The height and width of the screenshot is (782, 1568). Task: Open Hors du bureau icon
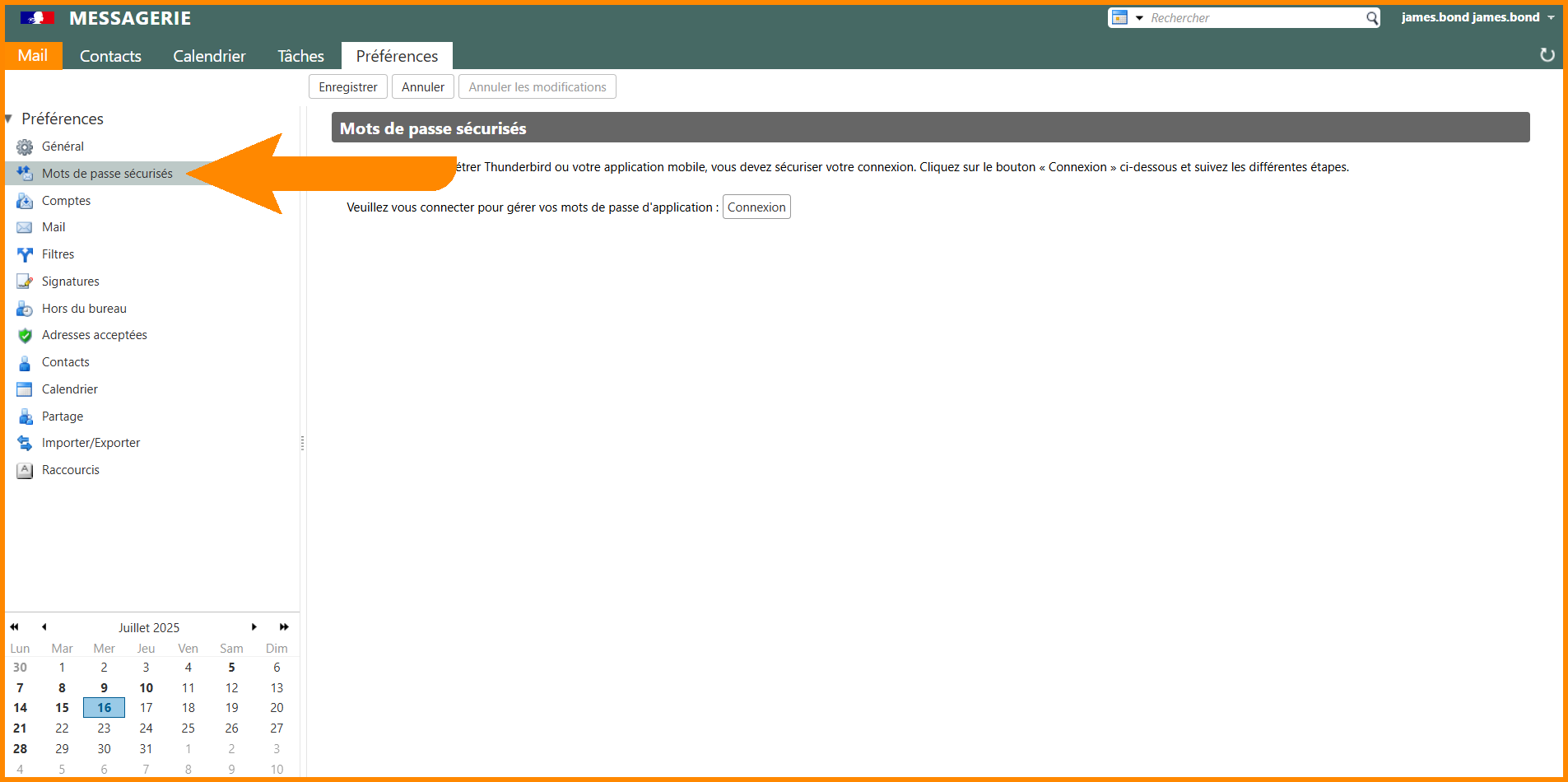click(25, 310)
